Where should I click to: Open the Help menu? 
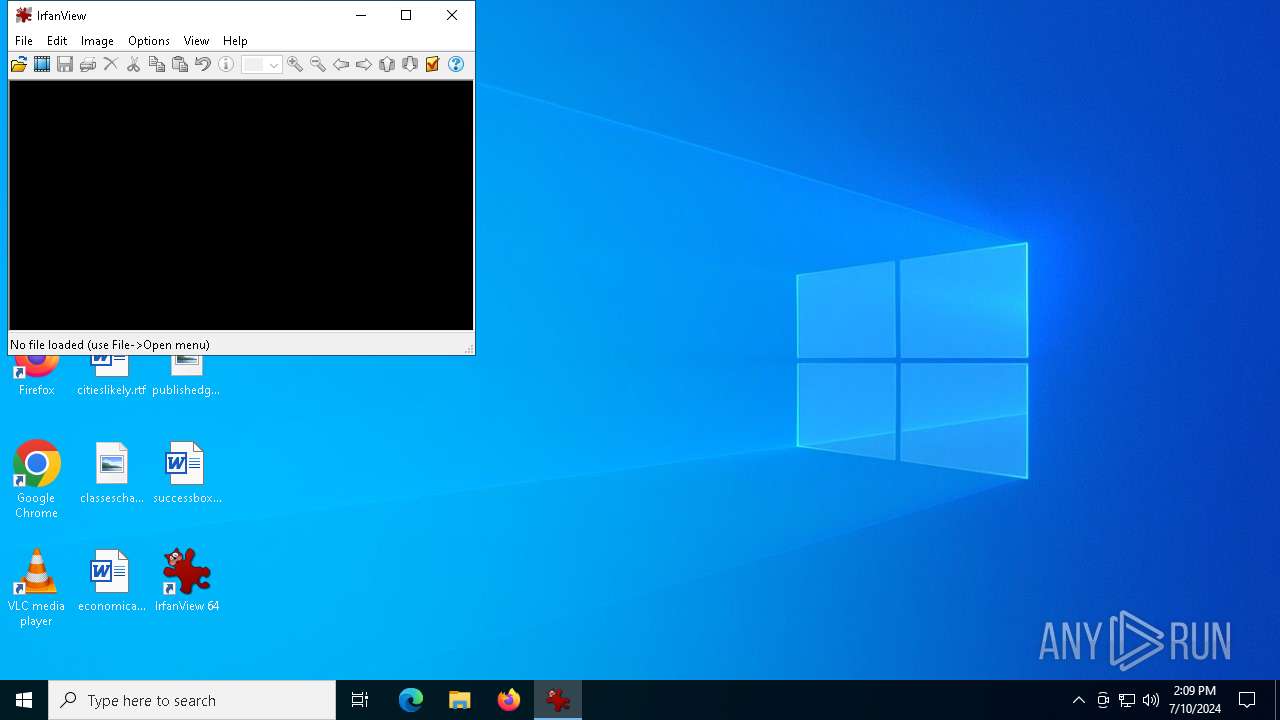point(235,41)
